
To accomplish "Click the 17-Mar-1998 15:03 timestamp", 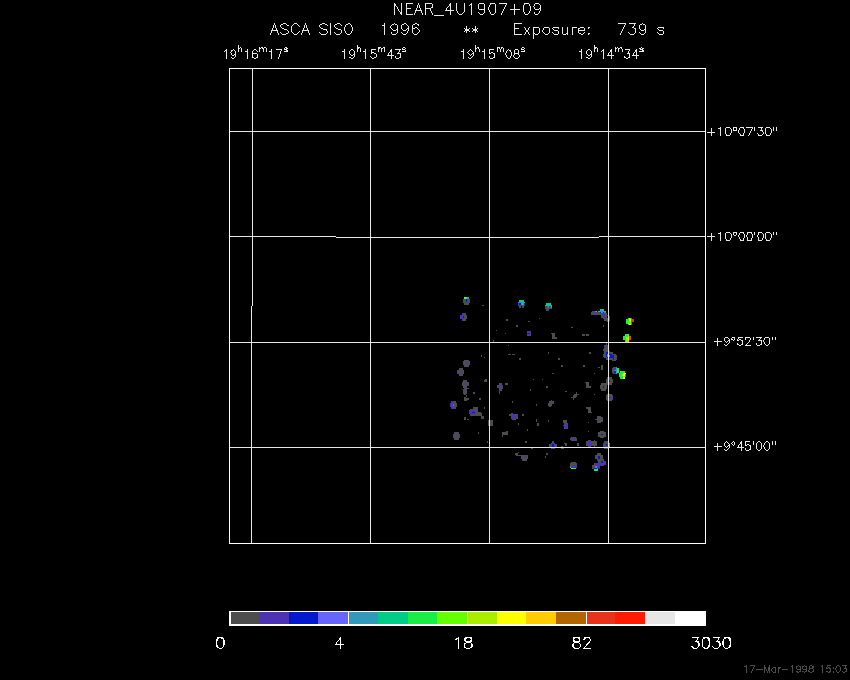I will coord(795,669).
